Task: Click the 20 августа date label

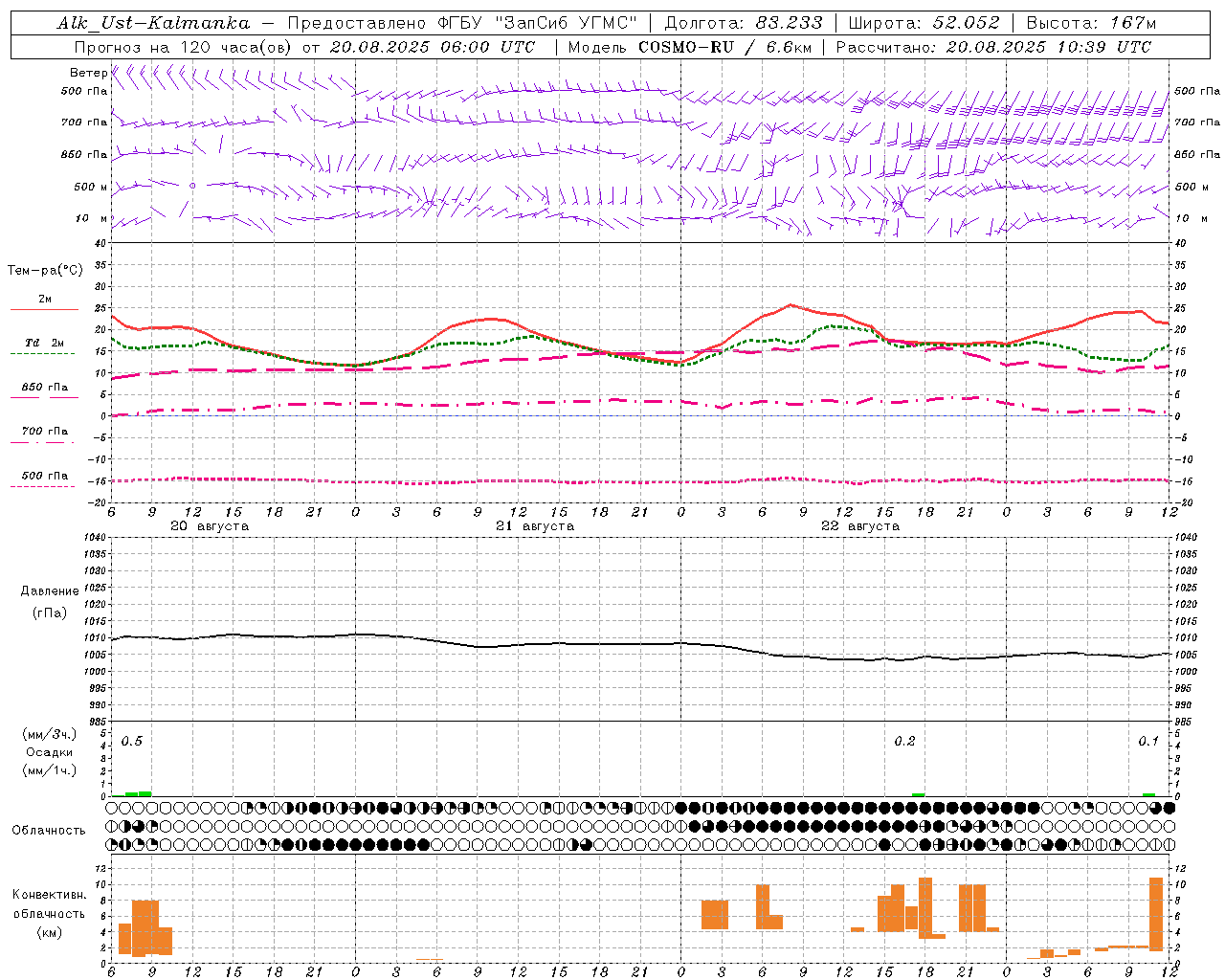Action: pos(210,526)
